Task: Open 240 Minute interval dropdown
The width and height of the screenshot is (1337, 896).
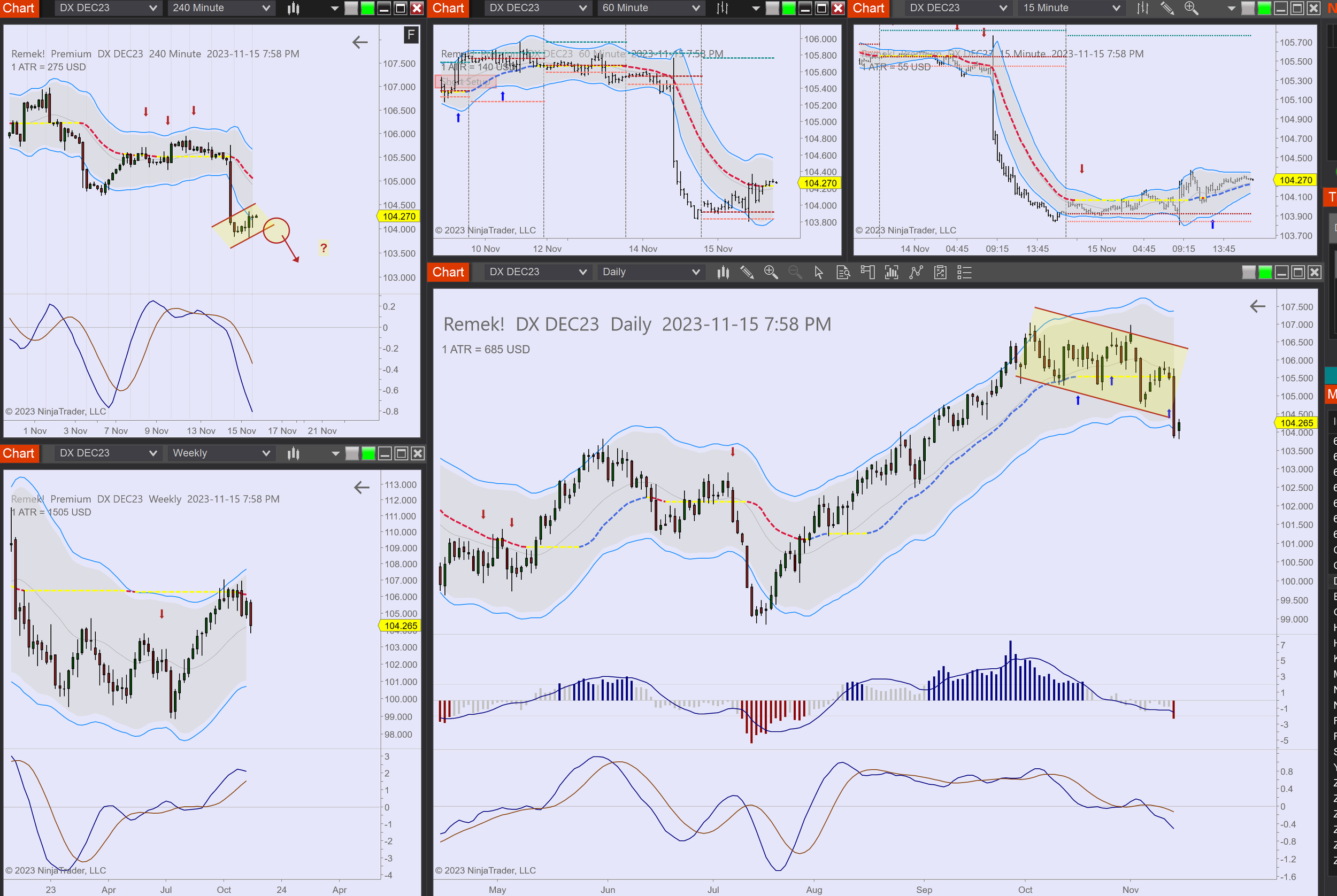Action: (221, 8)
